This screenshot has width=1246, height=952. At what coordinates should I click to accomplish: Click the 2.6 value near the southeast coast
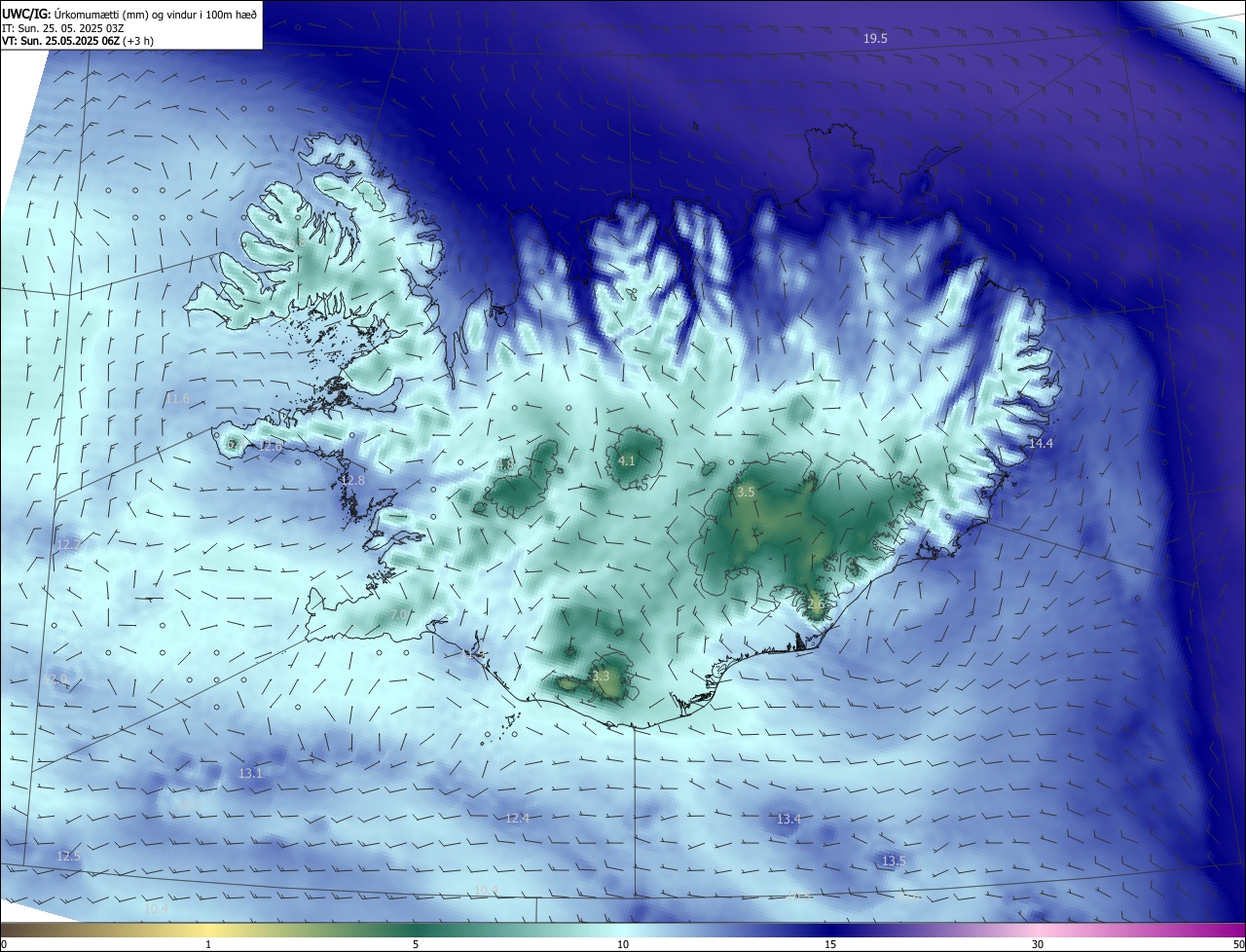coord(816,604)
